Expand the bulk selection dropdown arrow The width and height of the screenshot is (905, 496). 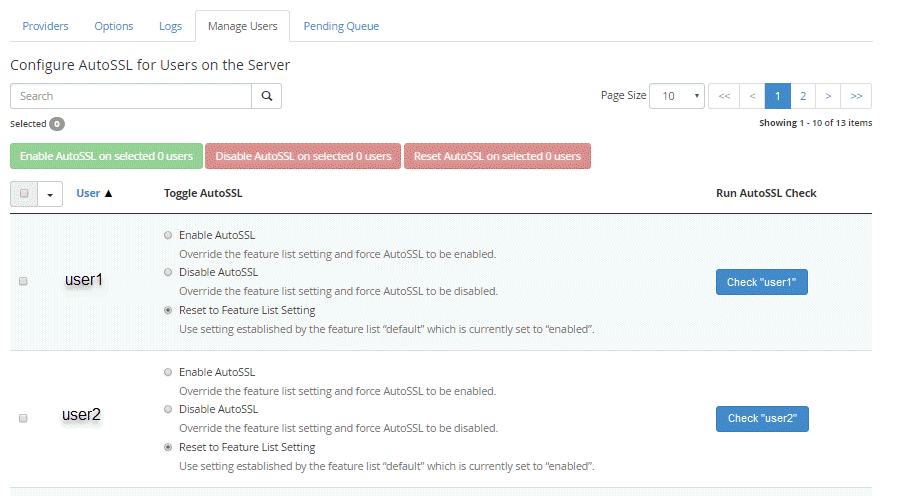(50, 194)
